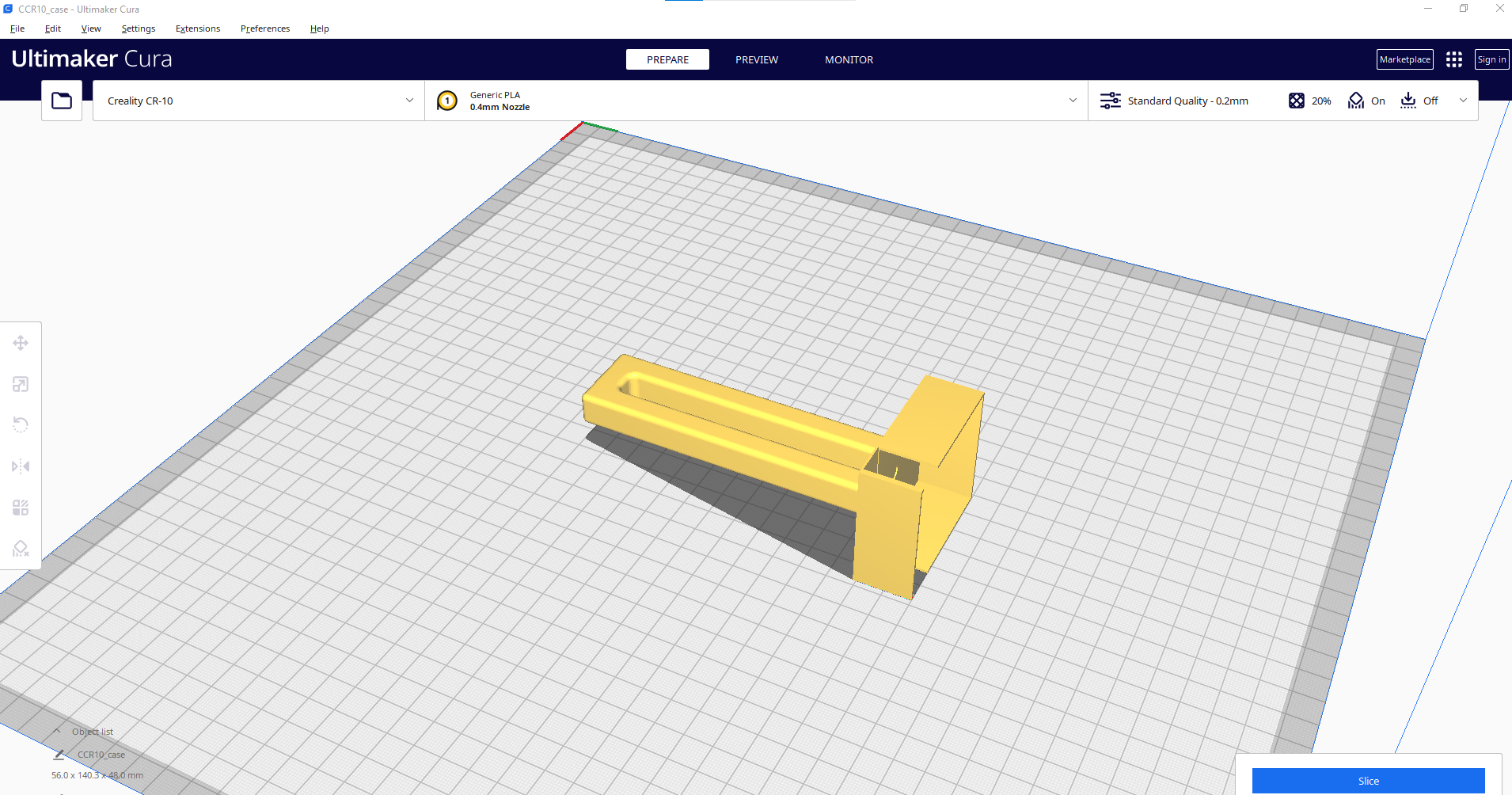Click the print settings sliders icon

pos(1111,101)
